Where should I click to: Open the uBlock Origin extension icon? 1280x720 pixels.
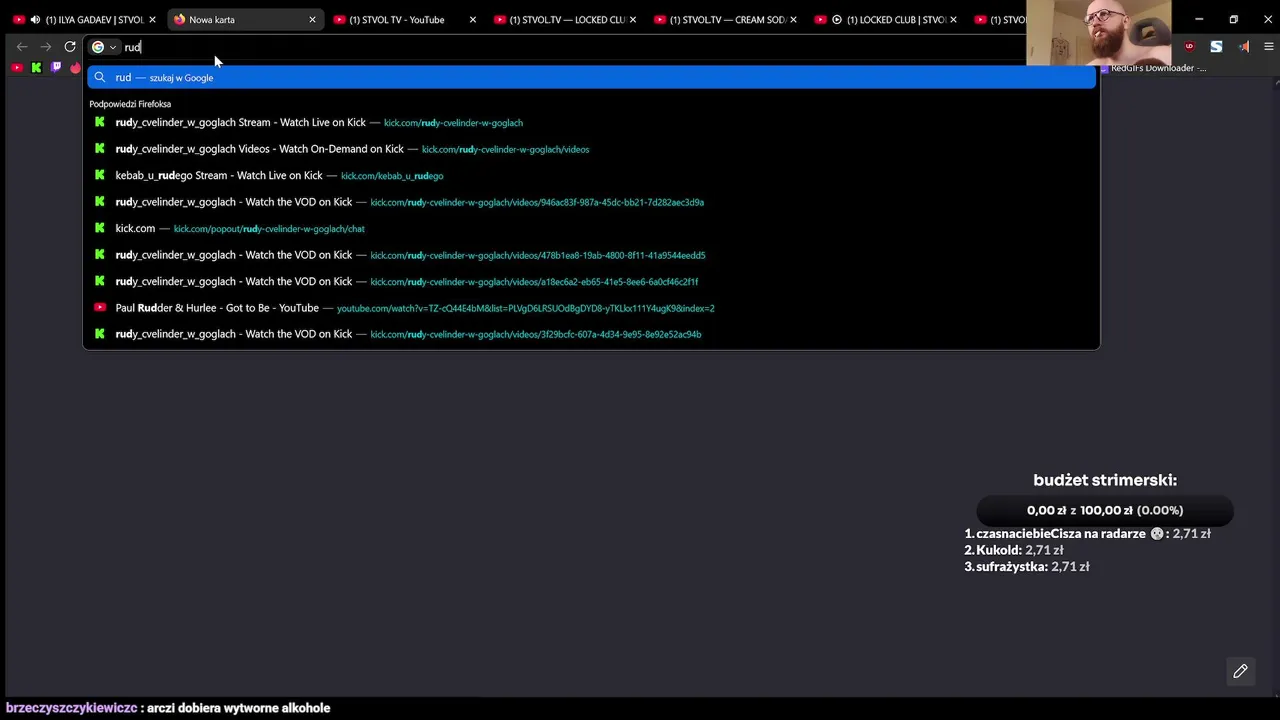click(1189, 47)
